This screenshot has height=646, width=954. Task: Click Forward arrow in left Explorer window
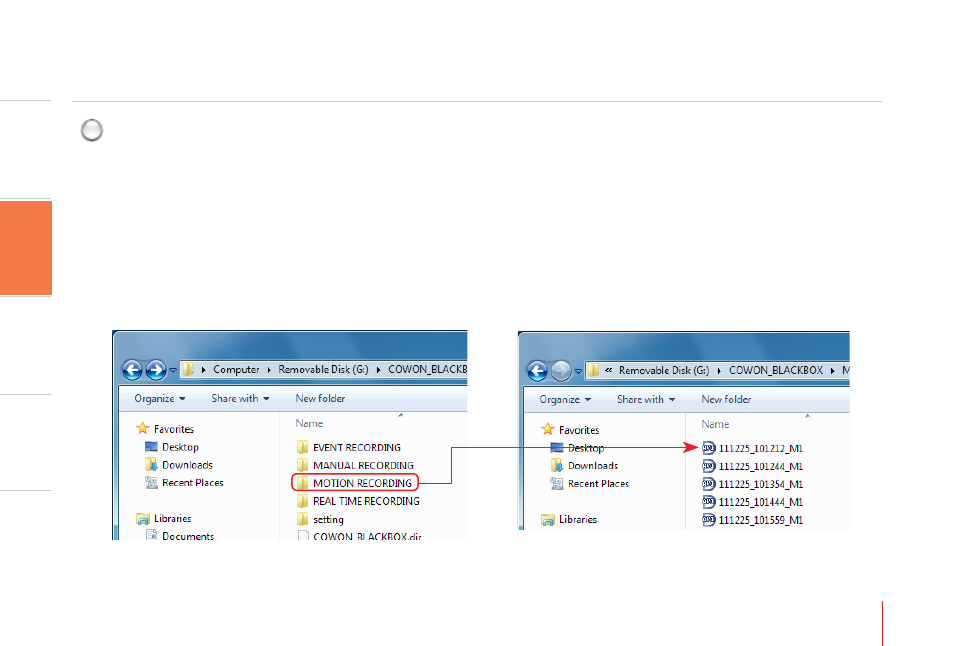(156, 369)
